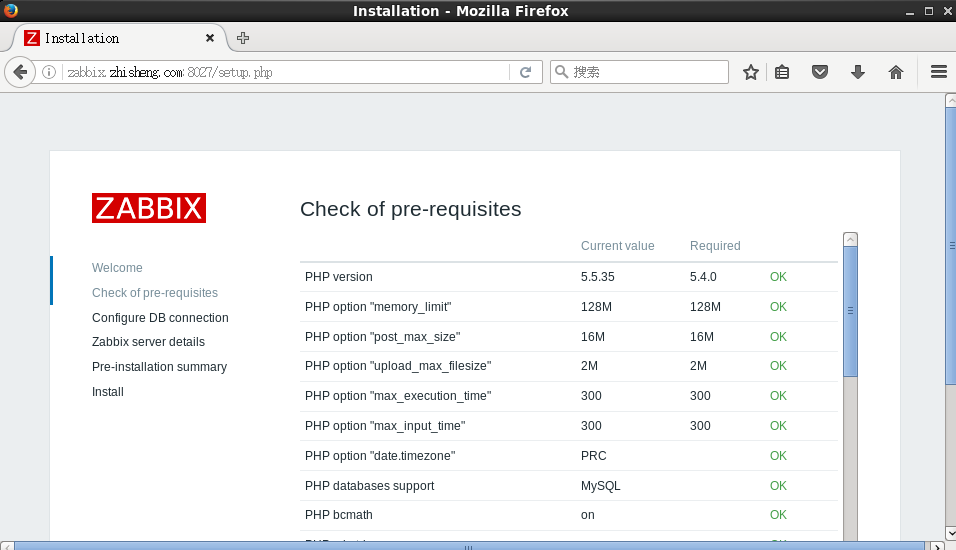
Task: Click the '5.5.35' current value
Action: pos(598,277)
